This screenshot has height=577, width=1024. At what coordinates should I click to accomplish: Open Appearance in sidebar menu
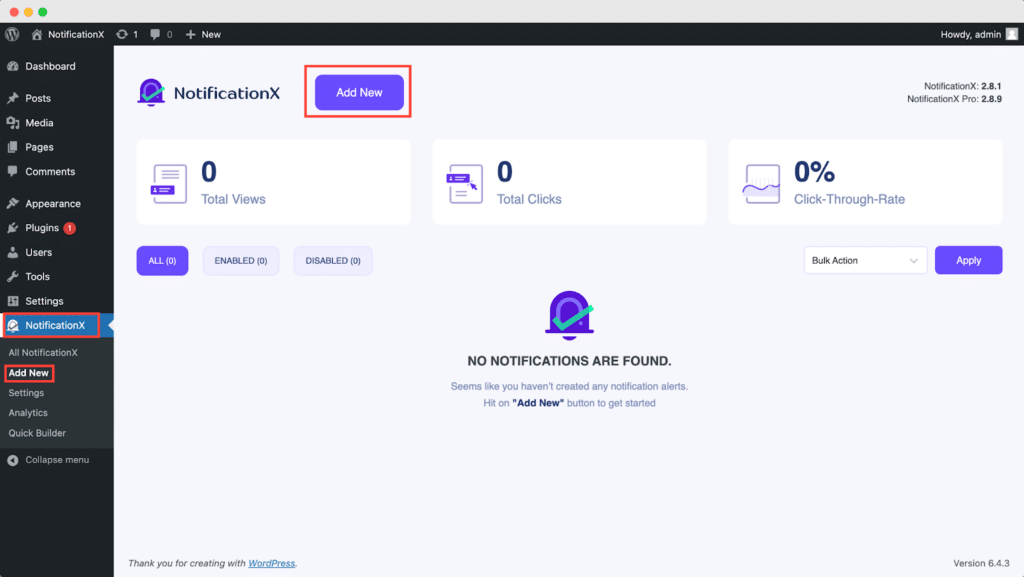pos(53,203)
